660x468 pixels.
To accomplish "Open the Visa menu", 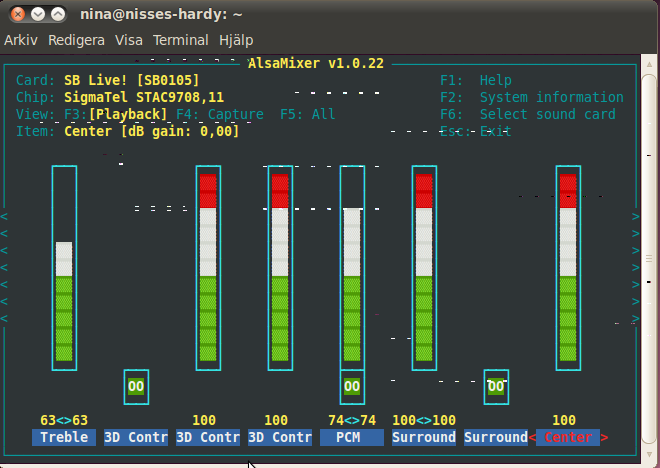I will tap(128, 40).
